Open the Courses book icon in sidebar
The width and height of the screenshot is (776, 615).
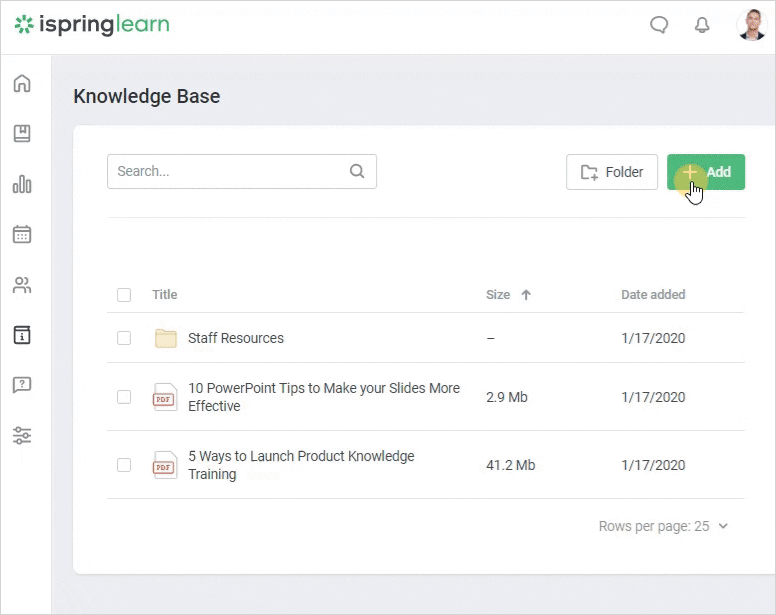(x=22, y=133)
